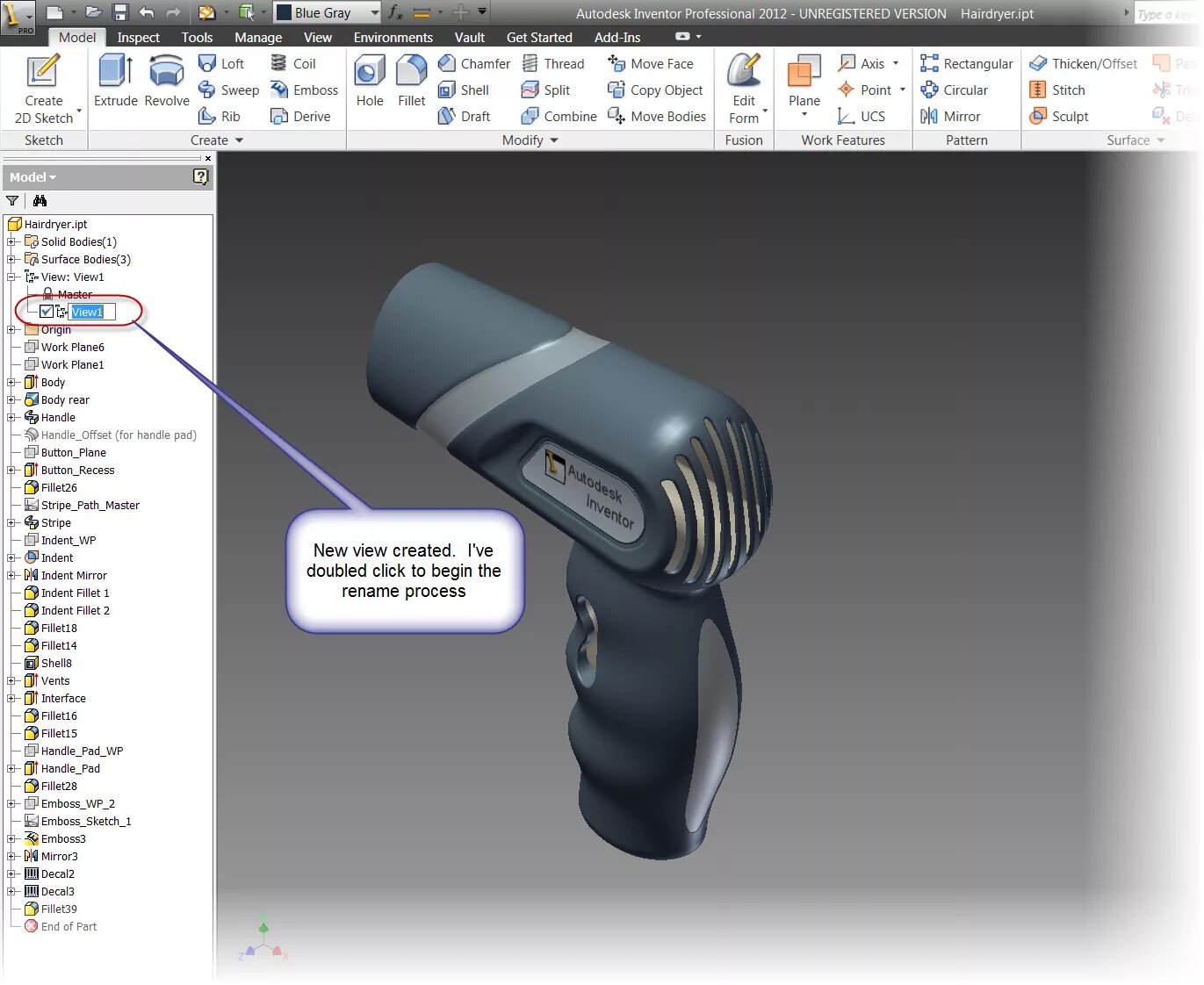Expand the Vents feature node
1204x985 pixels.
(11, 680)
